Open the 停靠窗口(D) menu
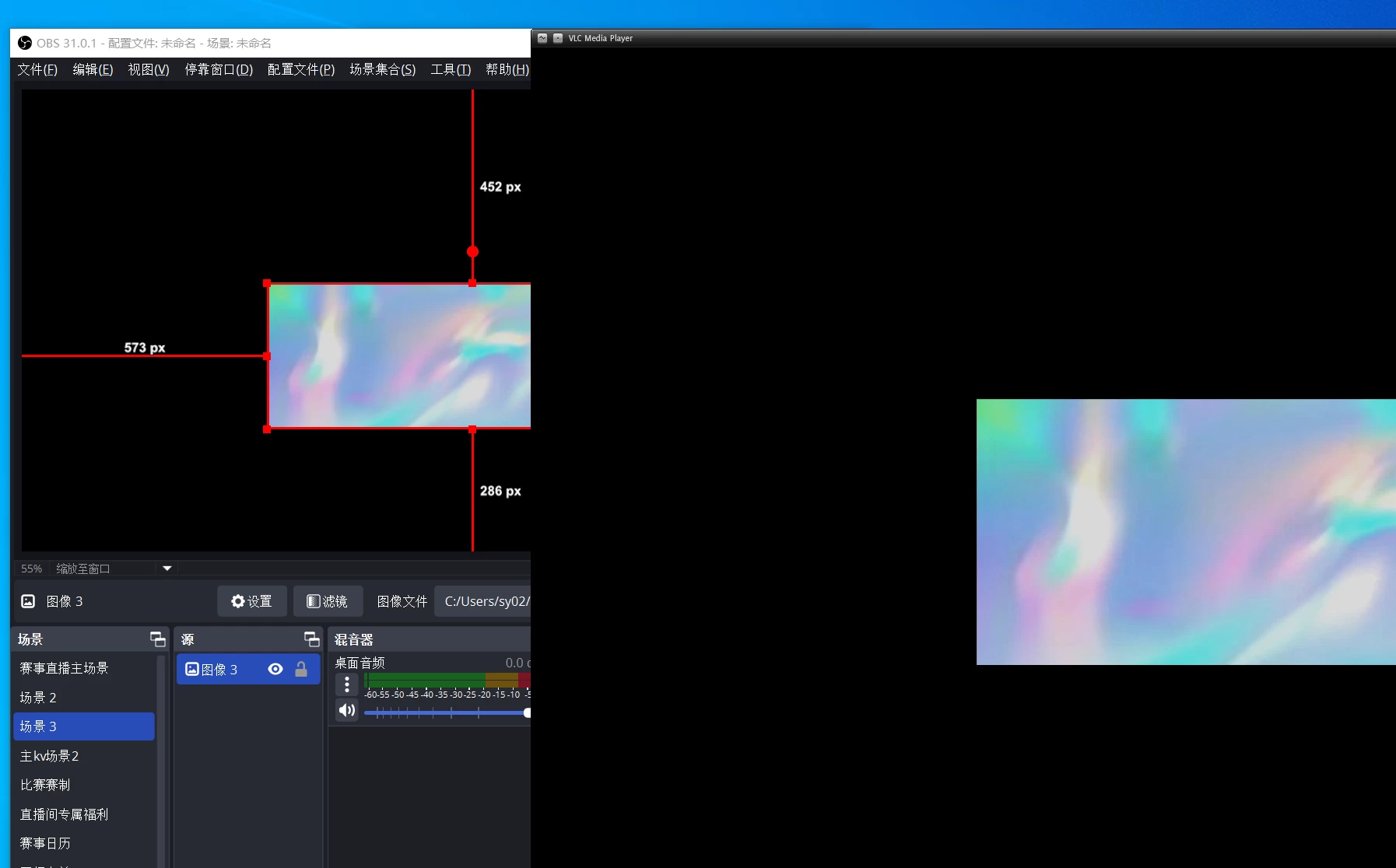 (x=219, y=70)
